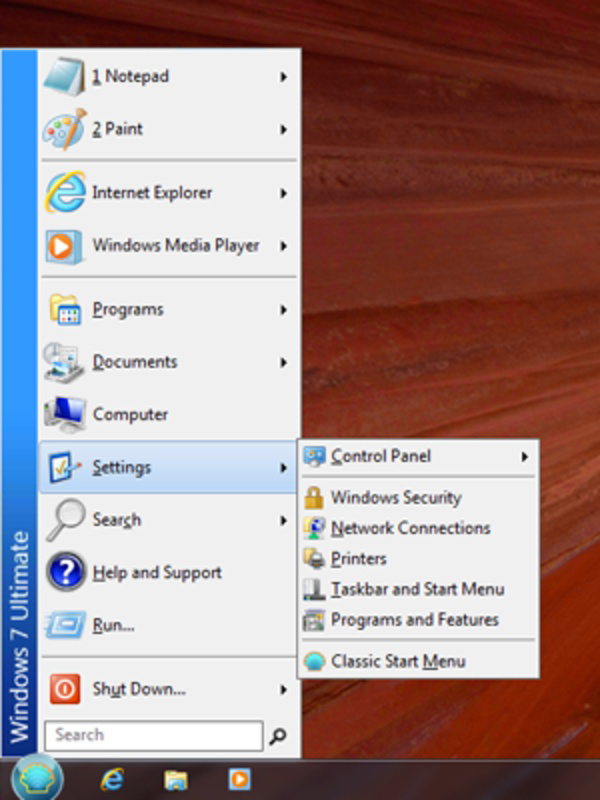Click the shell Start button on taskbar

coord(38,778)
